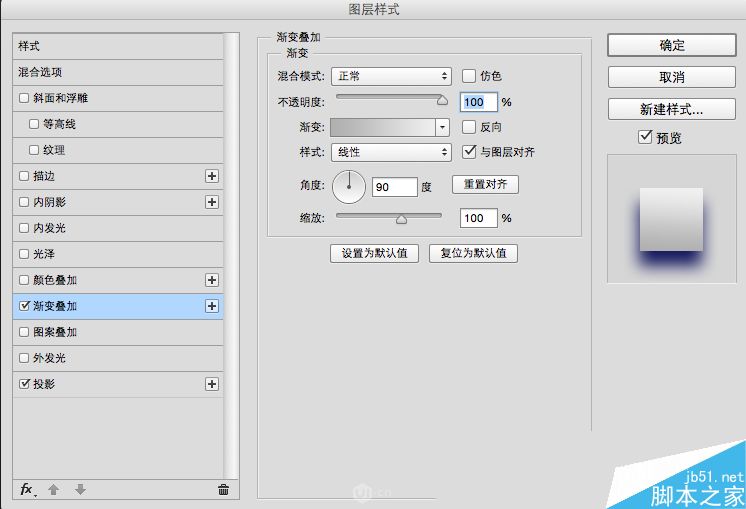Screen dimensions: 746x509
Task: Click the 缩放 value field 100
Action: pos(479,218)
